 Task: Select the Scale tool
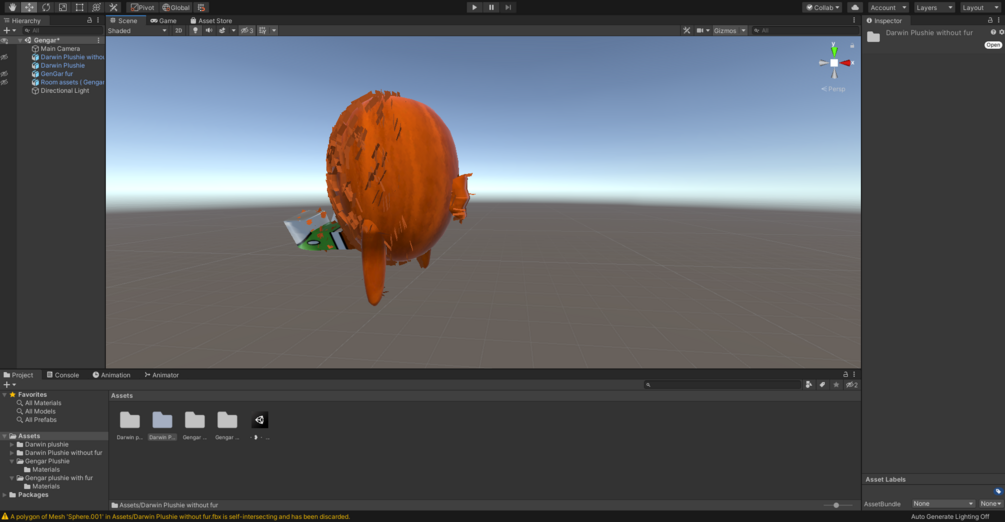point(63,7)
